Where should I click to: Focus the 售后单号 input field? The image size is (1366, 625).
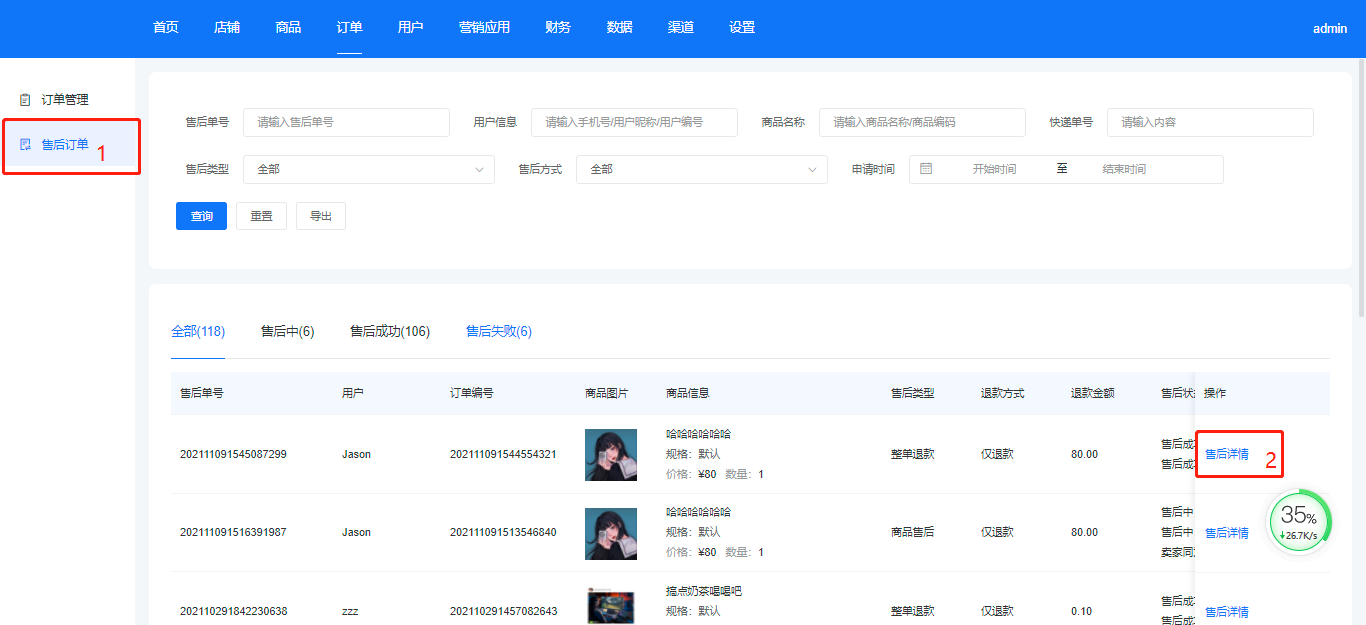346,122
